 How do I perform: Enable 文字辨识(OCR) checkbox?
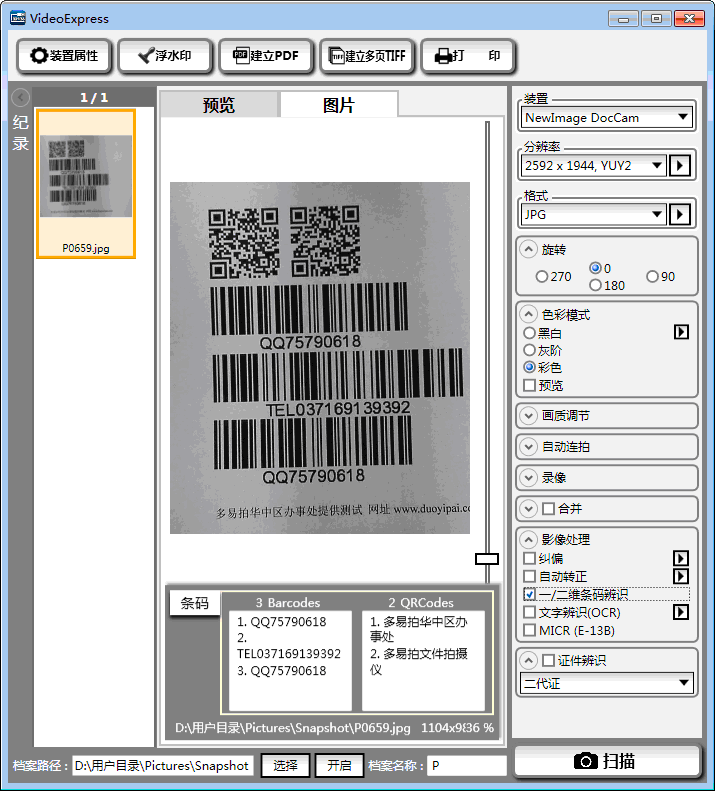529,612
